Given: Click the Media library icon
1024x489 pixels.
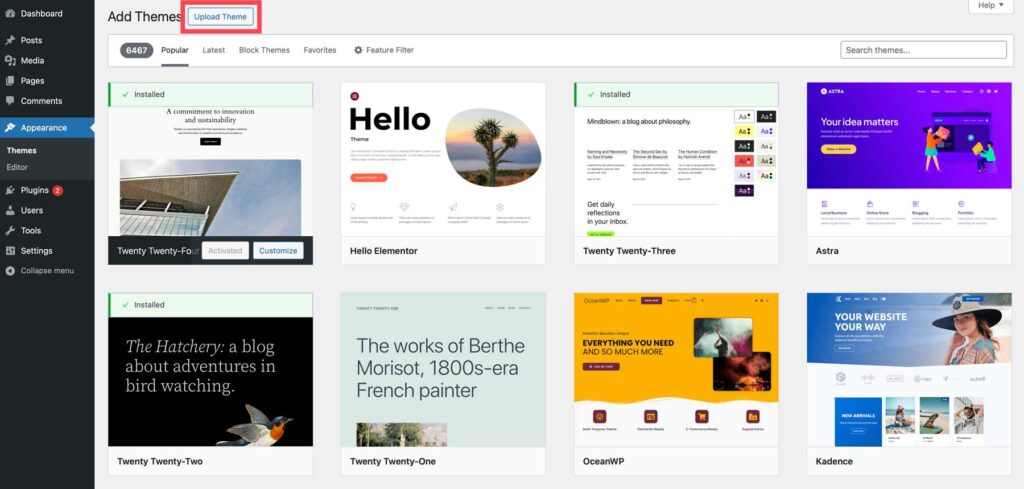Looking at the screenshot, I should tap(10, 60).
